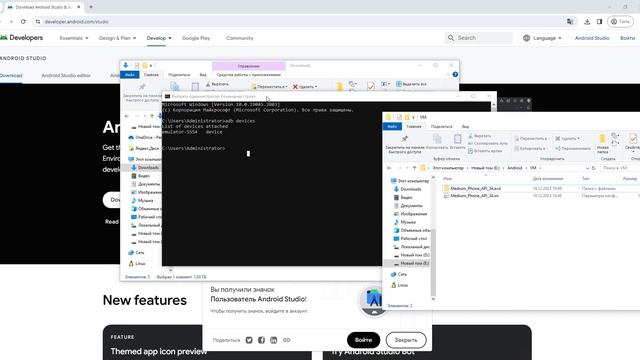Open the Language dropdown

point(542,38)
